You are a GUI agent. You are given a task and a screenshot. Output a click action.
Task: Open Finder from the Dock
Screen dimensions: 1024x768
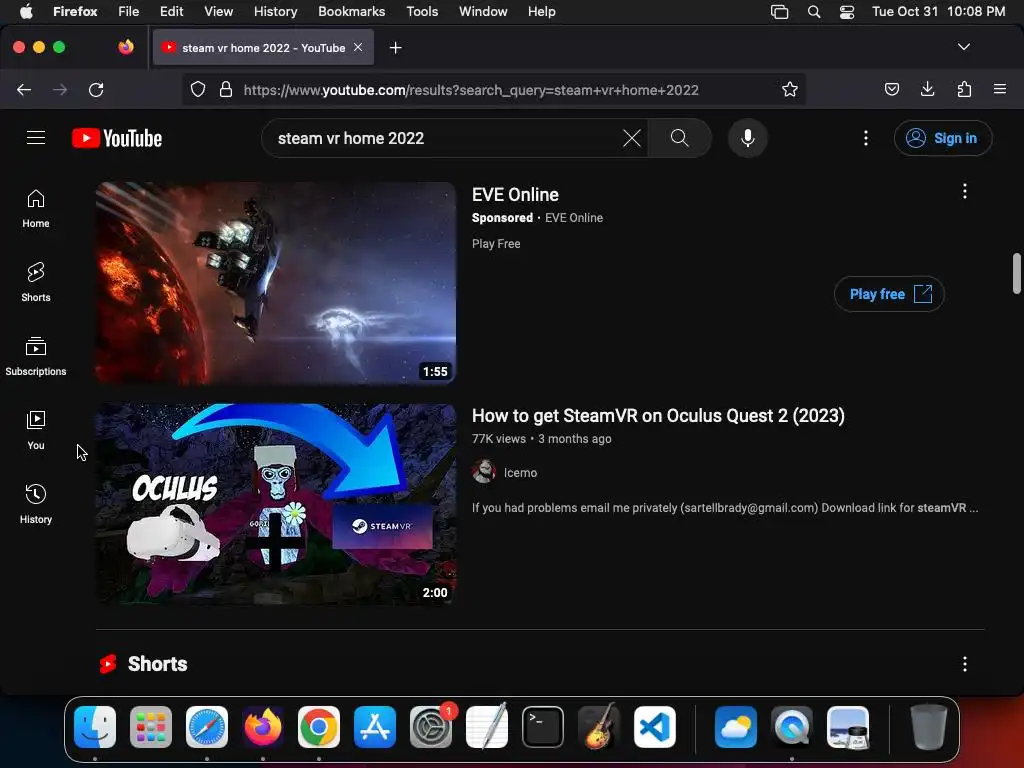coord(95,727)
